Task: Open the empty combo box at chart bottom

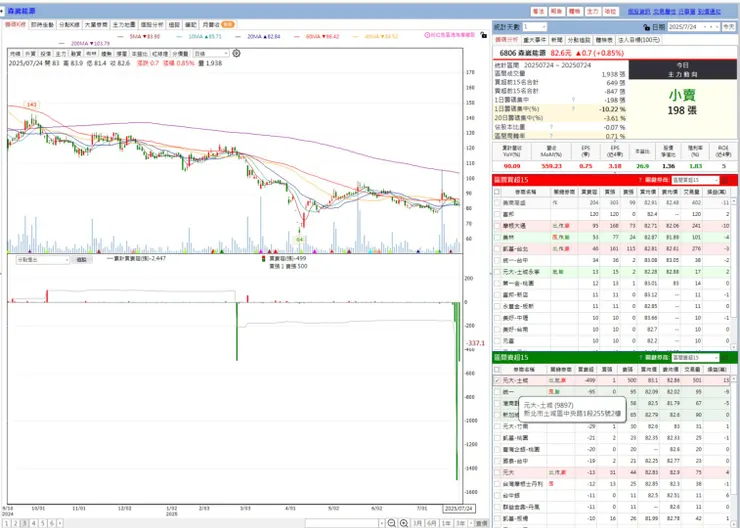Action: click(x=345, y=523)
